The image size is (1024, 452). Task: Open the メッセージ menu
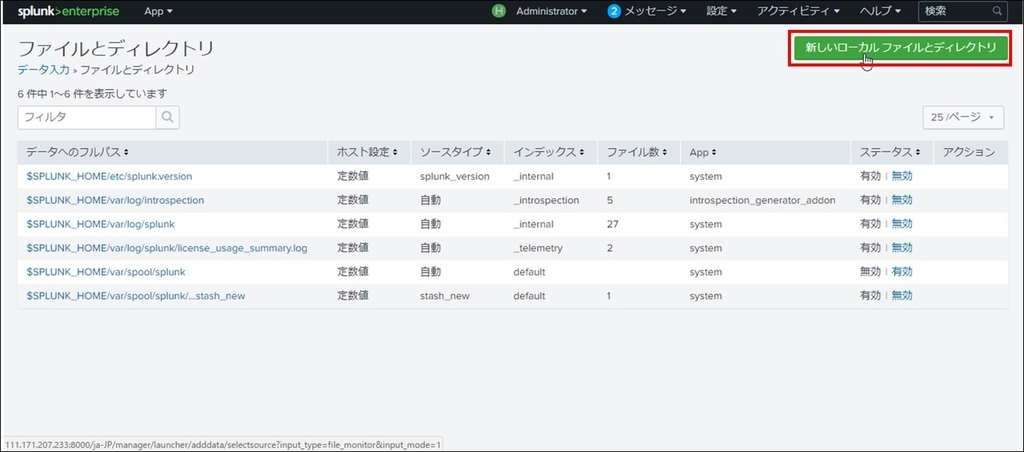pos(655,11)
